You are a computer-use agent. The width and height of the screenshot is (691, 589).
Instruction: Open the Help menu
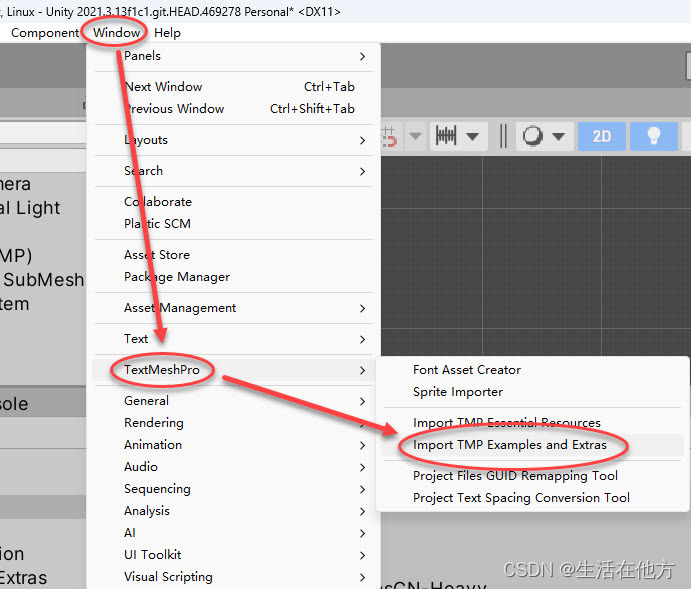tap(167, 33)
